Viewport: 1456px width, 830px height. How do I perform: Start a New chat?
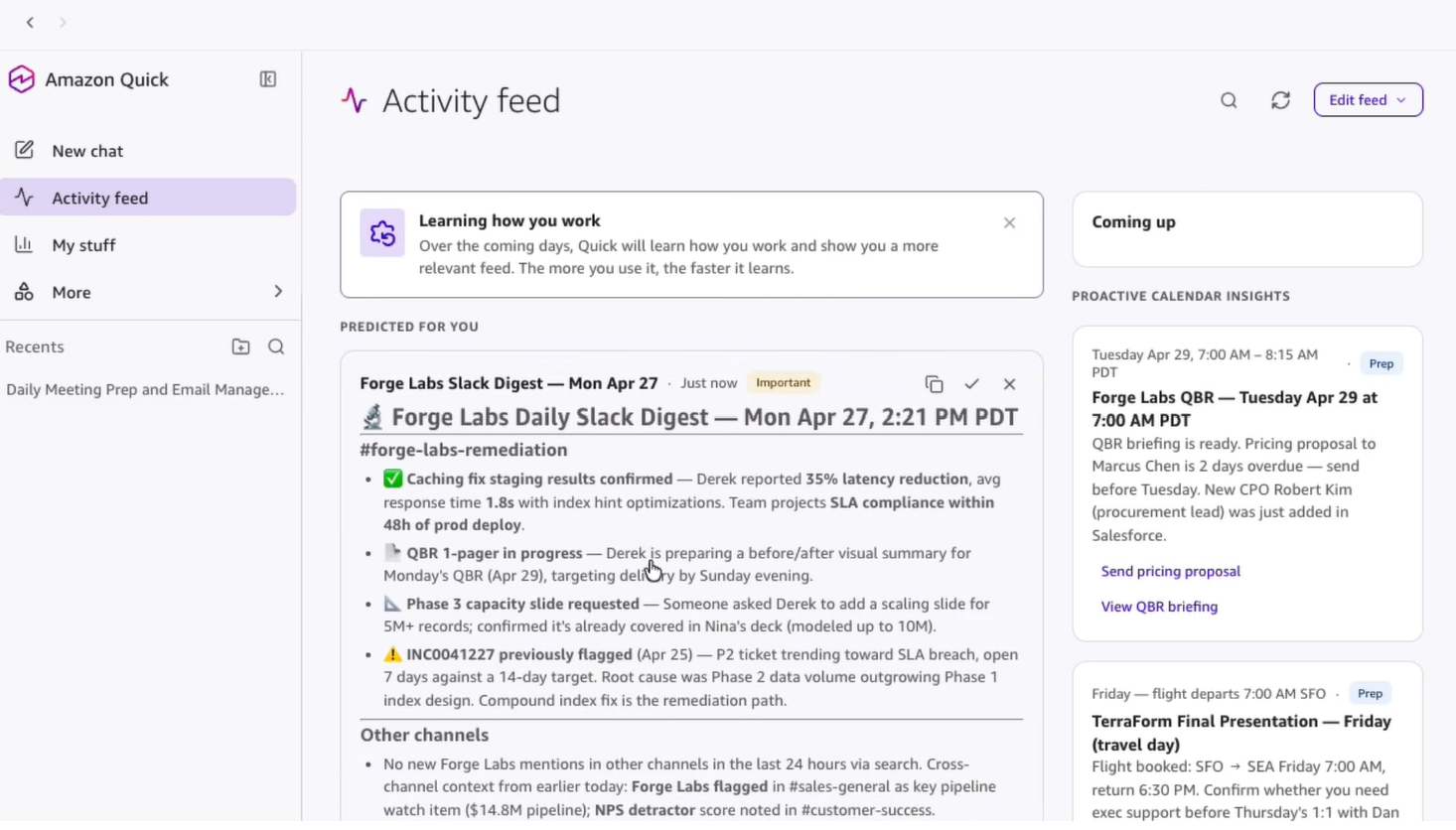click(87, 151)
